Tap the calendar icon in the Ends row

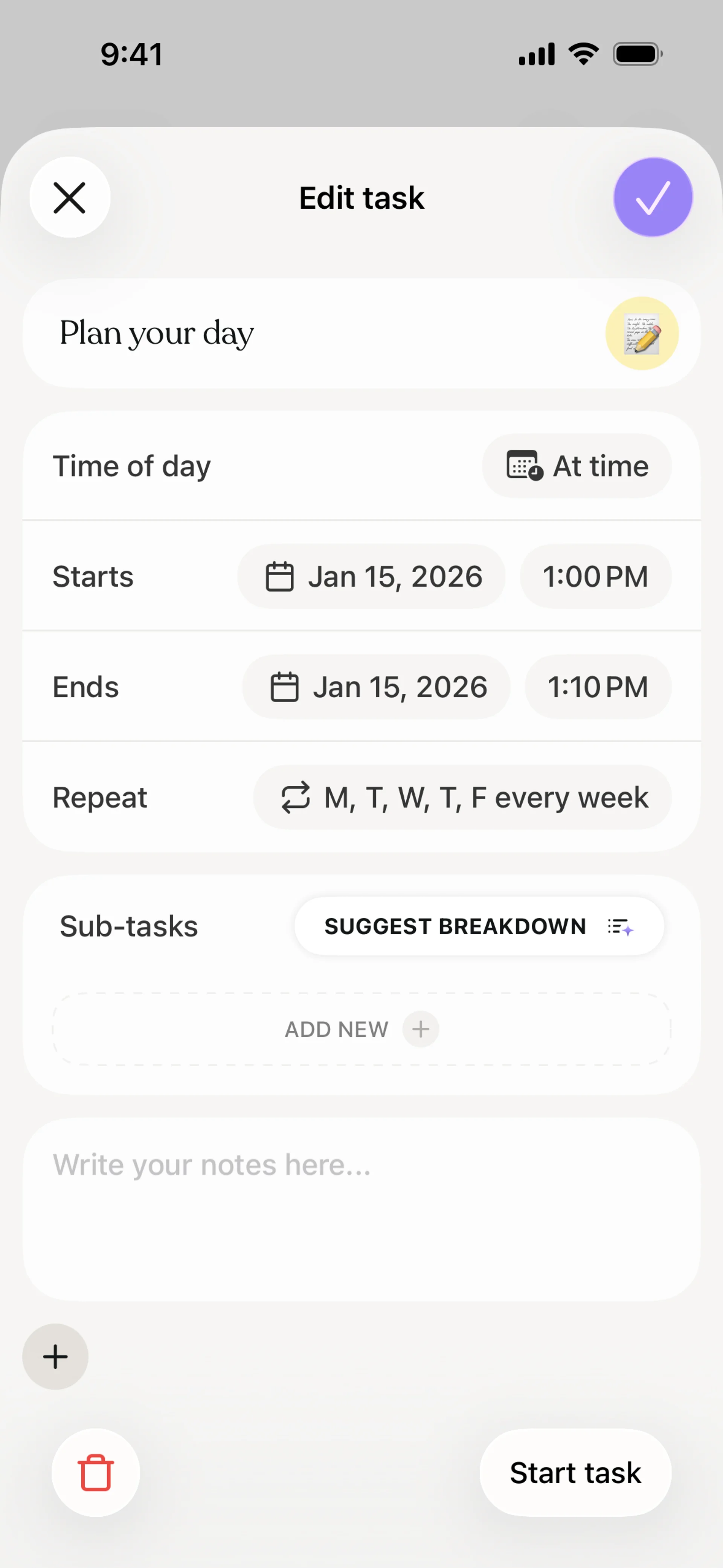[284, 687]
